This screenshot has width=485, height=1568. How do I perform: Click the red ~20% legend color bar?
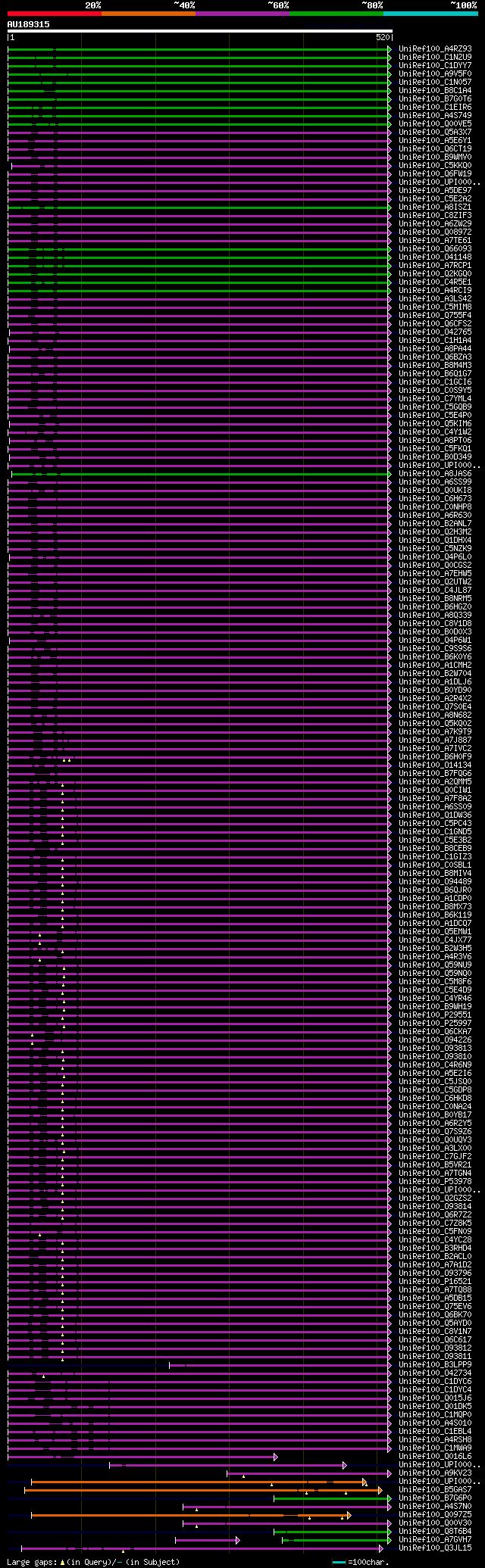coord(55,14)
